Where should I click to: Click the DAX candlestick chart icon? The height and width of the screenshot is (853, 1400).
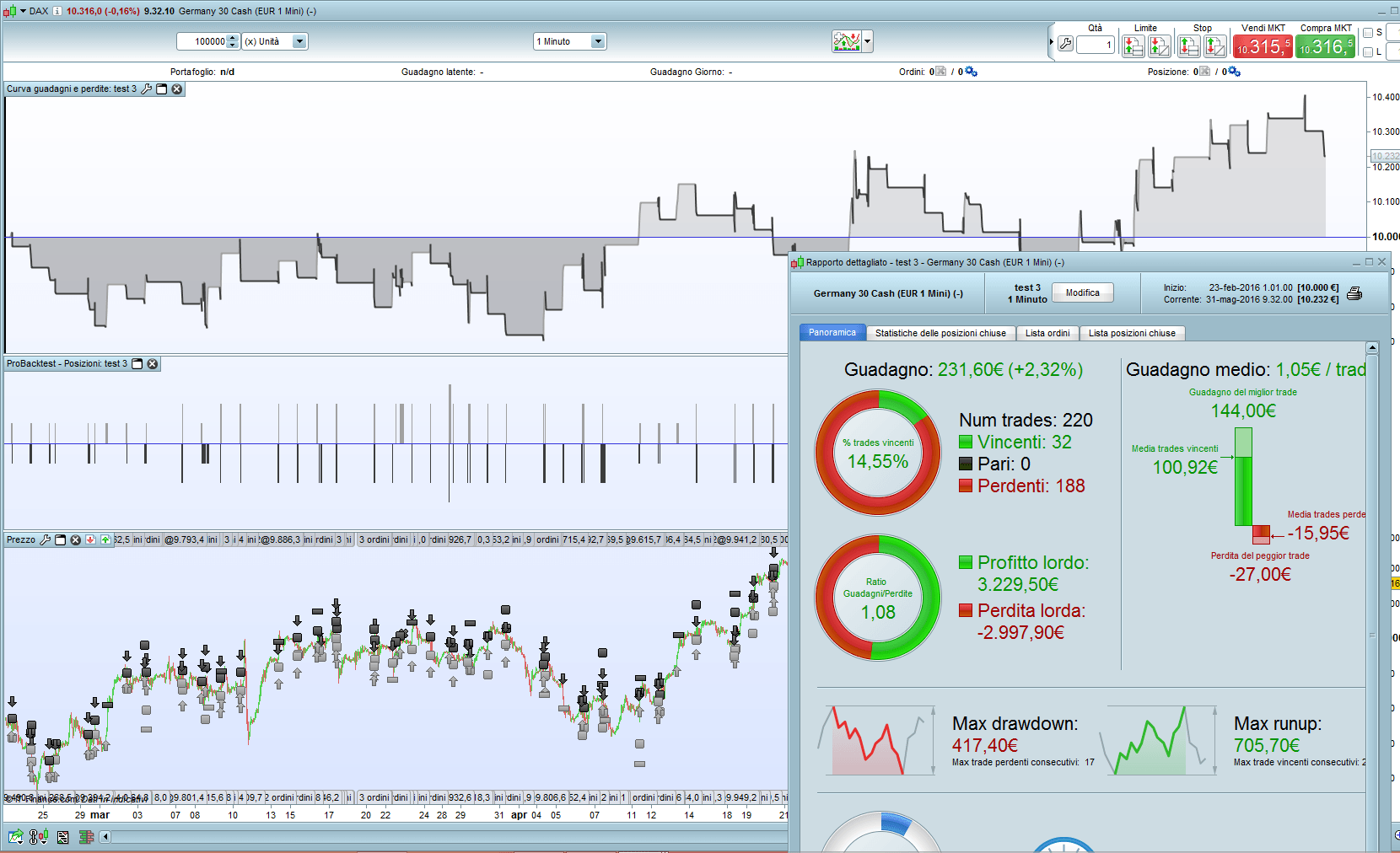[9, 11]
